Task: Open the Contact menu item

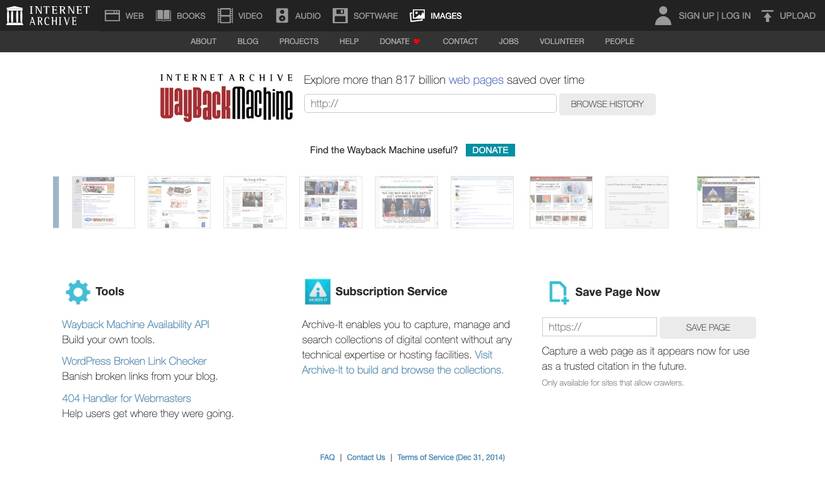Action: (460, 41)
